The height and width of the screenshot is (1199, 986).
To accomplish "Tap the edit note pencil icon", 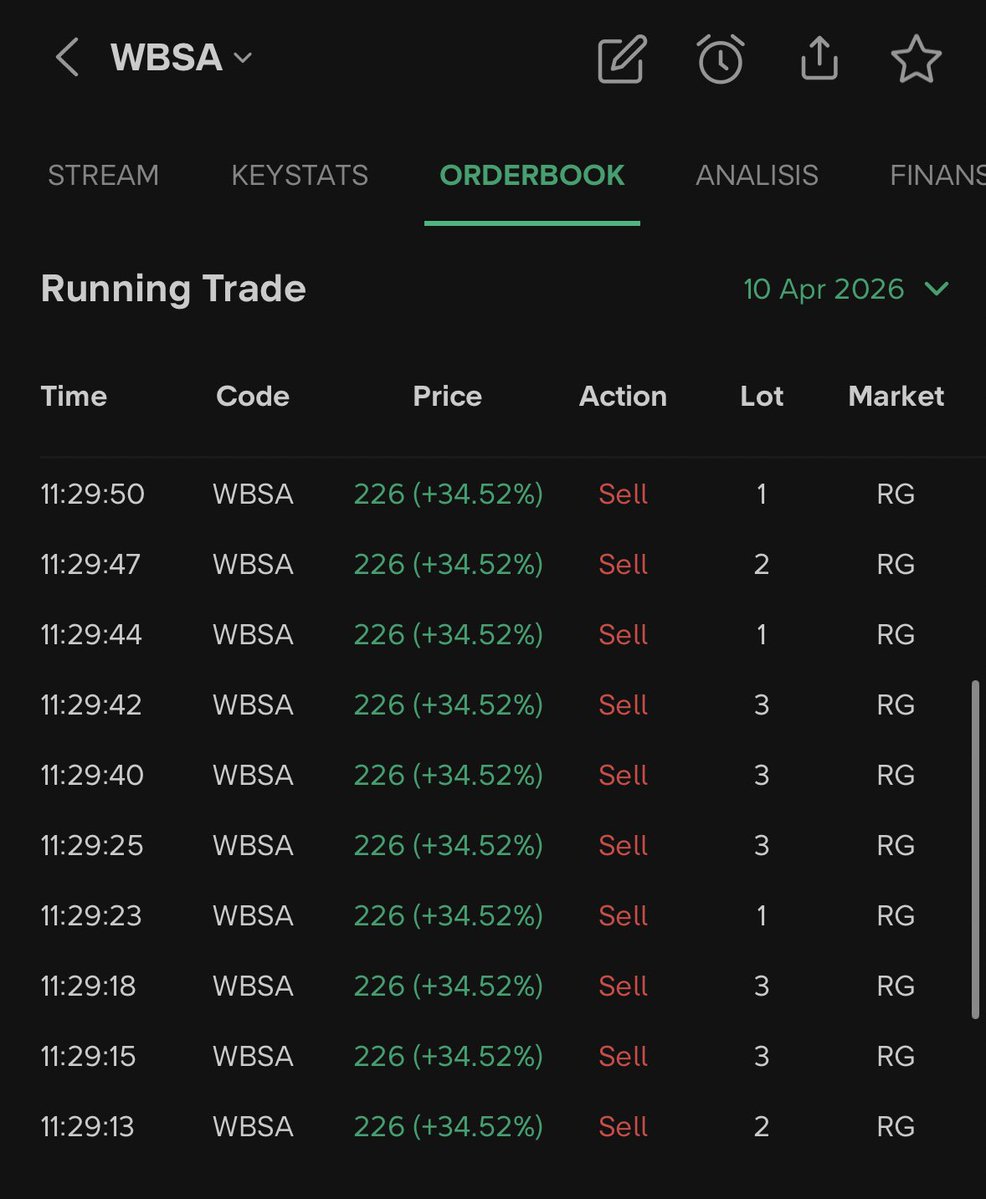I will [622, 59].
